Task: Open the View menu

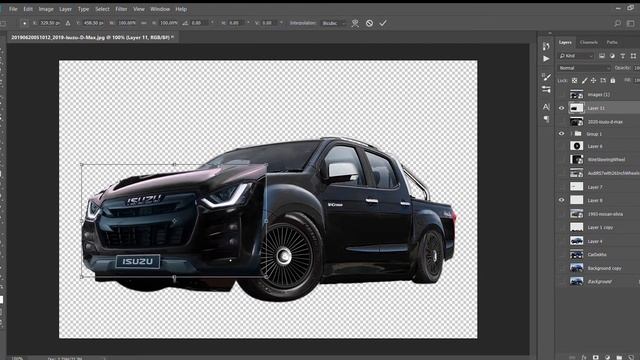Action: click(139, 9)
